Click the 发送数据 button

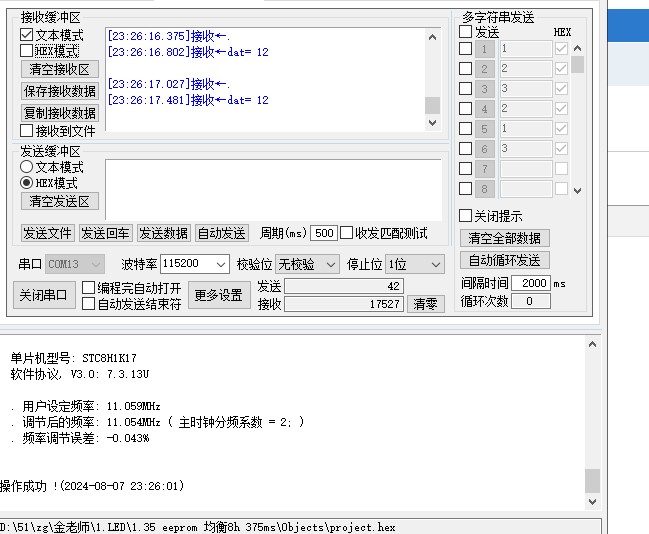coord(163,233)
